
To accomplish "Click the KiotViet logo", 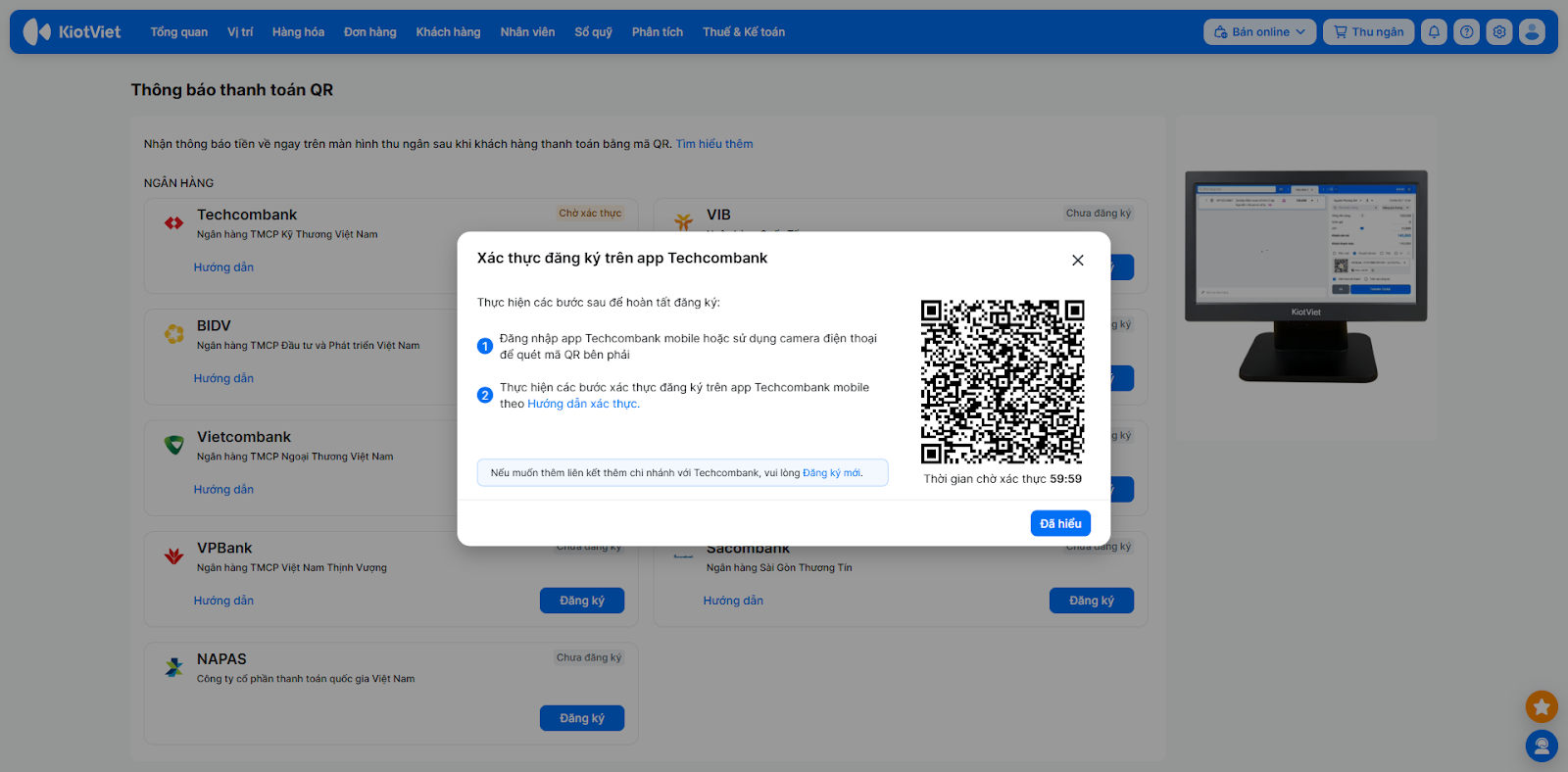I will pyautogui.click(x=72, y=32).
